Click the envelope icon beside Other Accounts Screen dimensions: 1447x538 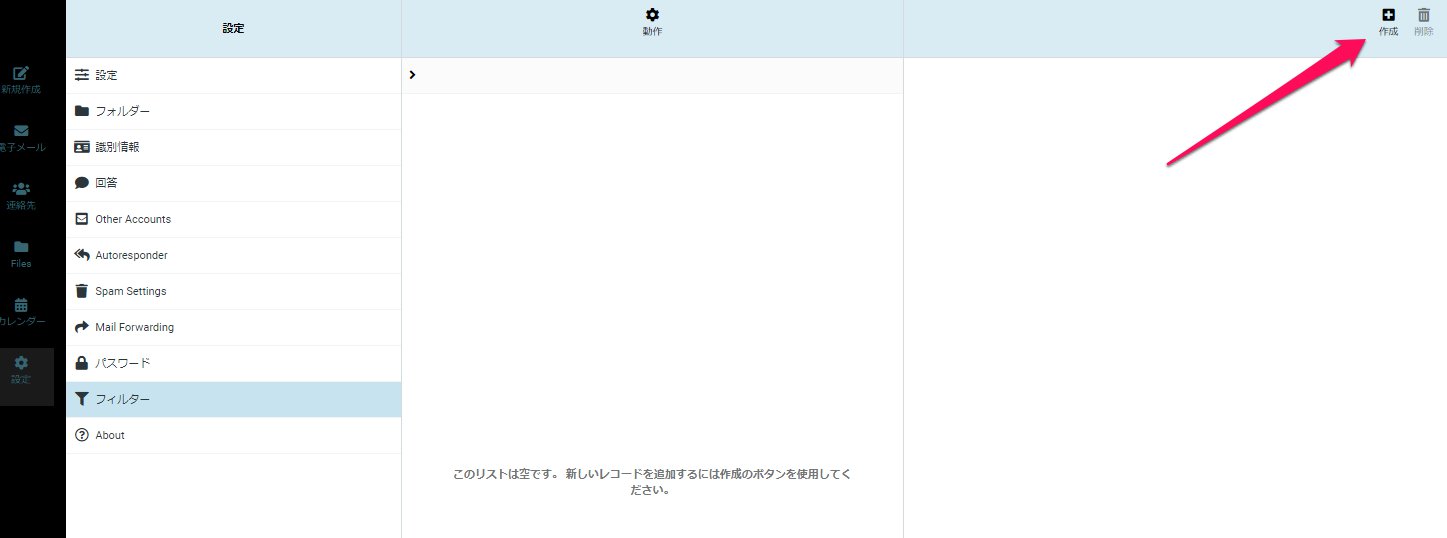[82, 219]
